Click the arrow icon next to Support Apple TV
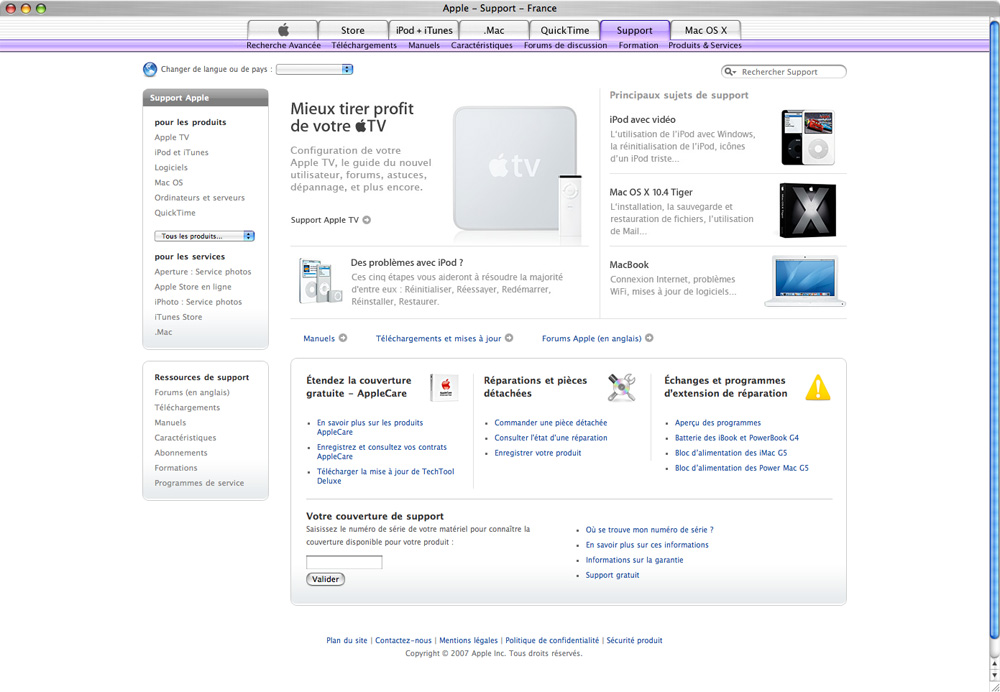Viewport: 1000px width, 692px height. tap(367, 220)
